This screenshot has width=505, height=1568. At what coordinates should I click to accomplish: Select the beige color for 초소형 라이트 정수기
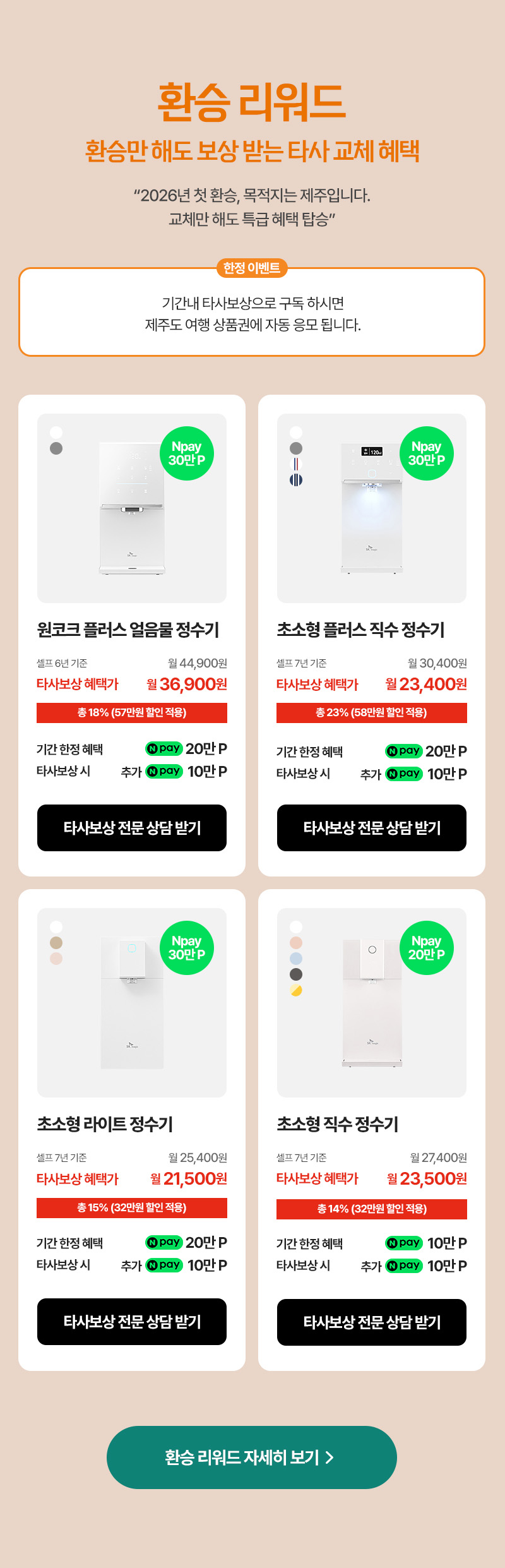point(56,943)
